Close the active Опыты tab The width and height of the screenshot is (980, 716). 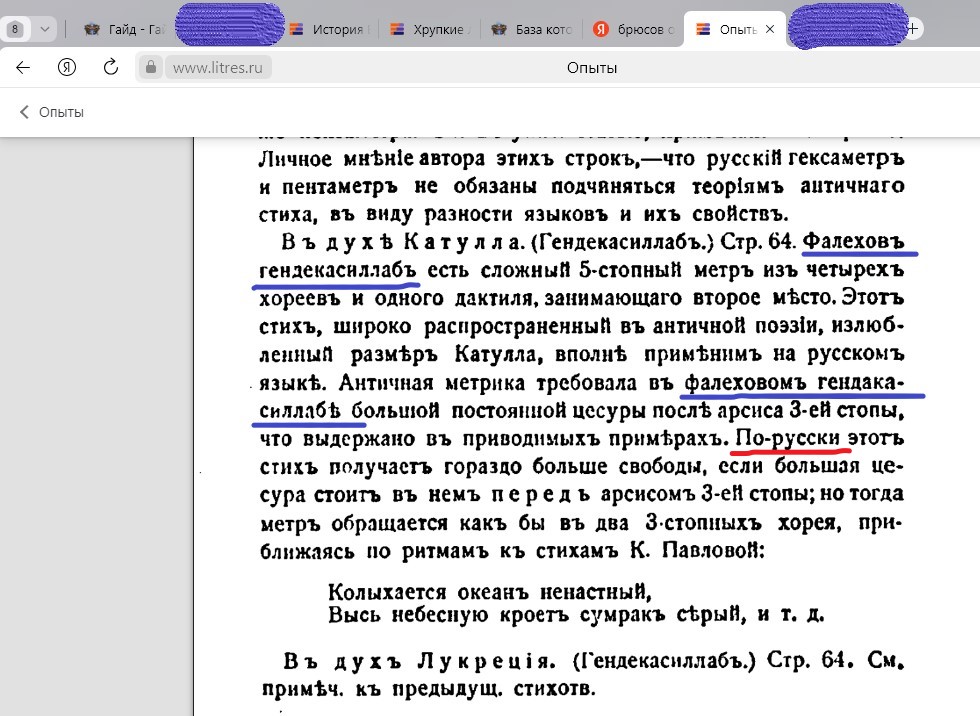pos(769,29)
